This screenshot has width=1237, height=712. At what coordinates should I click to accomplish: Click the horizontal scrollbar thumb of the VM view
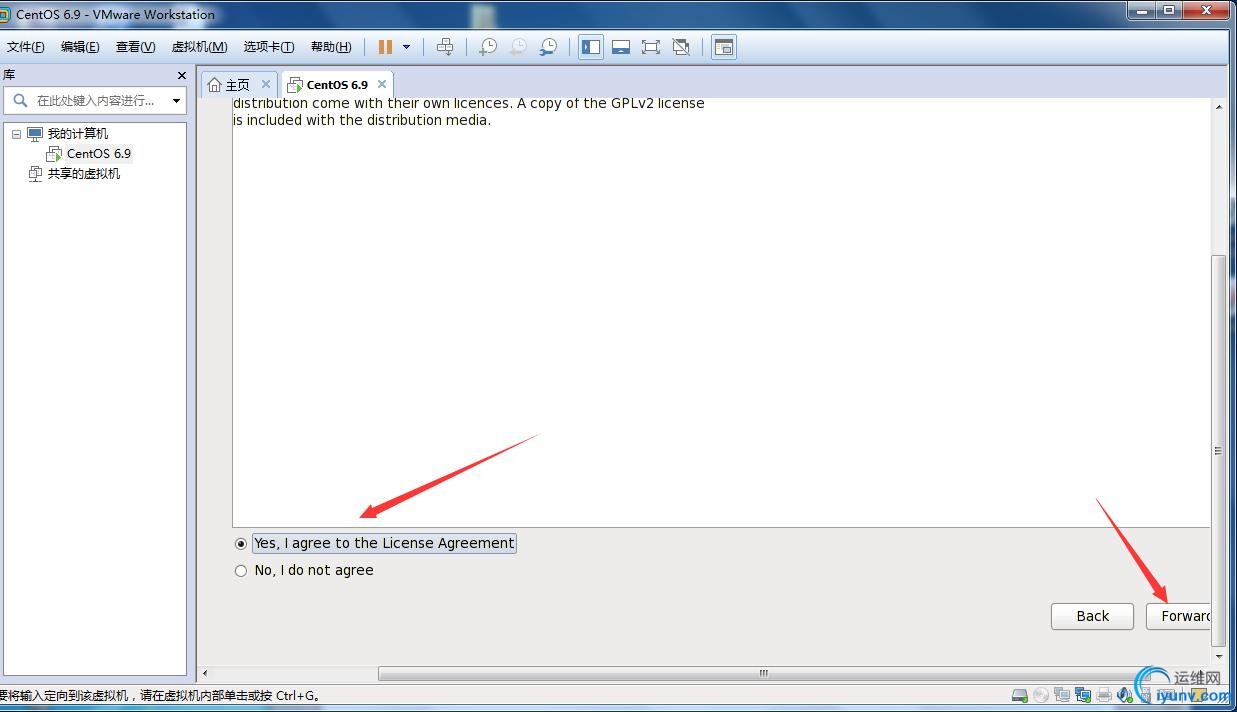[x=763, y=673]
